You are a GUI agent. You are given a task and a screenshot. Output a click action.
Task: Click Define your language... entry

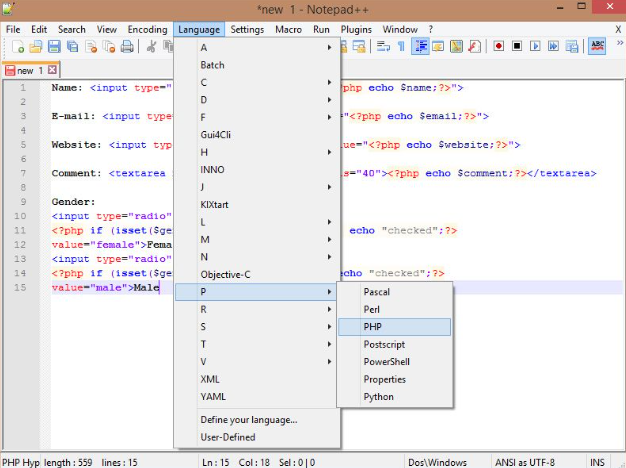[256, 420]
